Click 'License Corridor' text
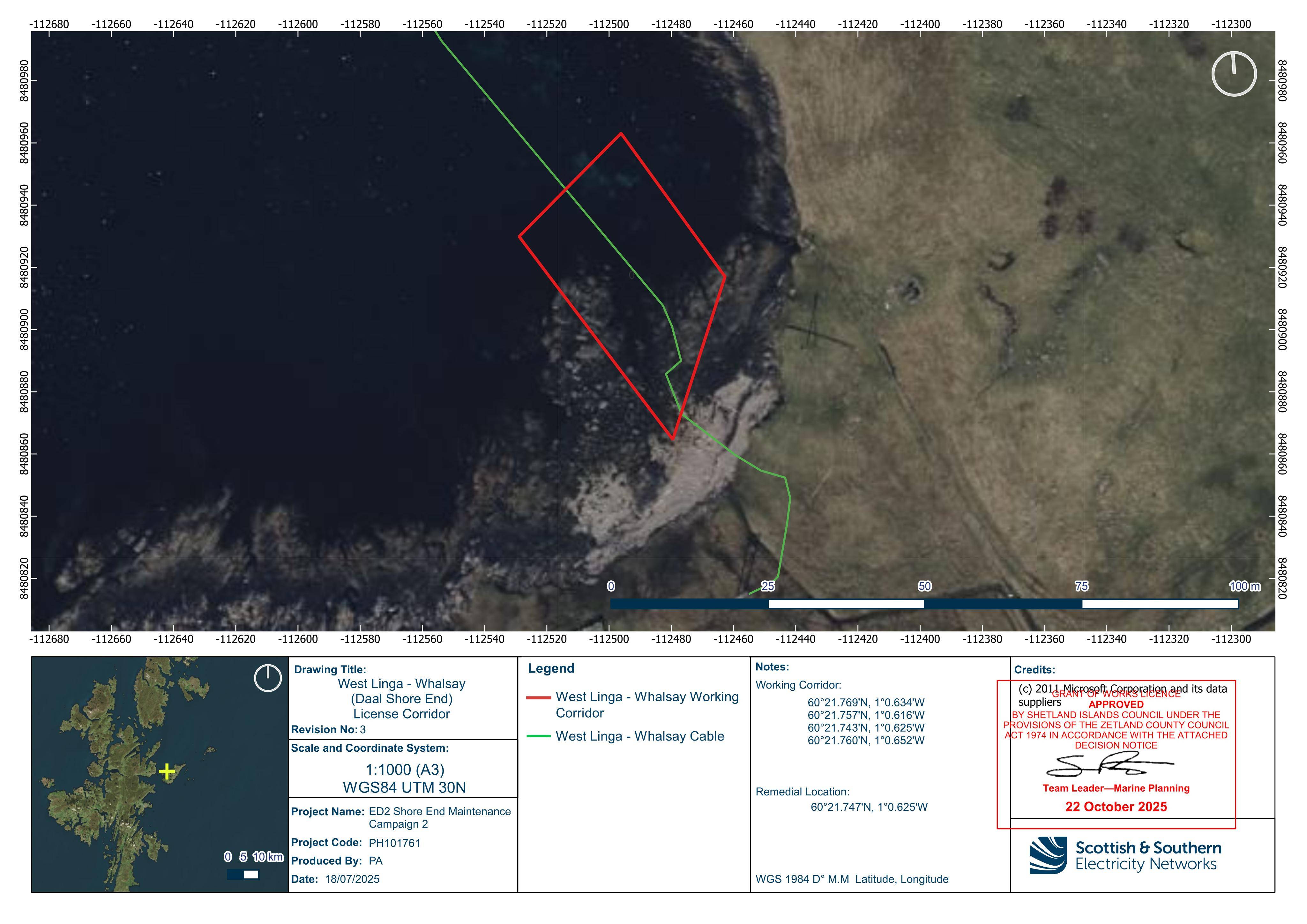1307x924 pixels. 401,714
